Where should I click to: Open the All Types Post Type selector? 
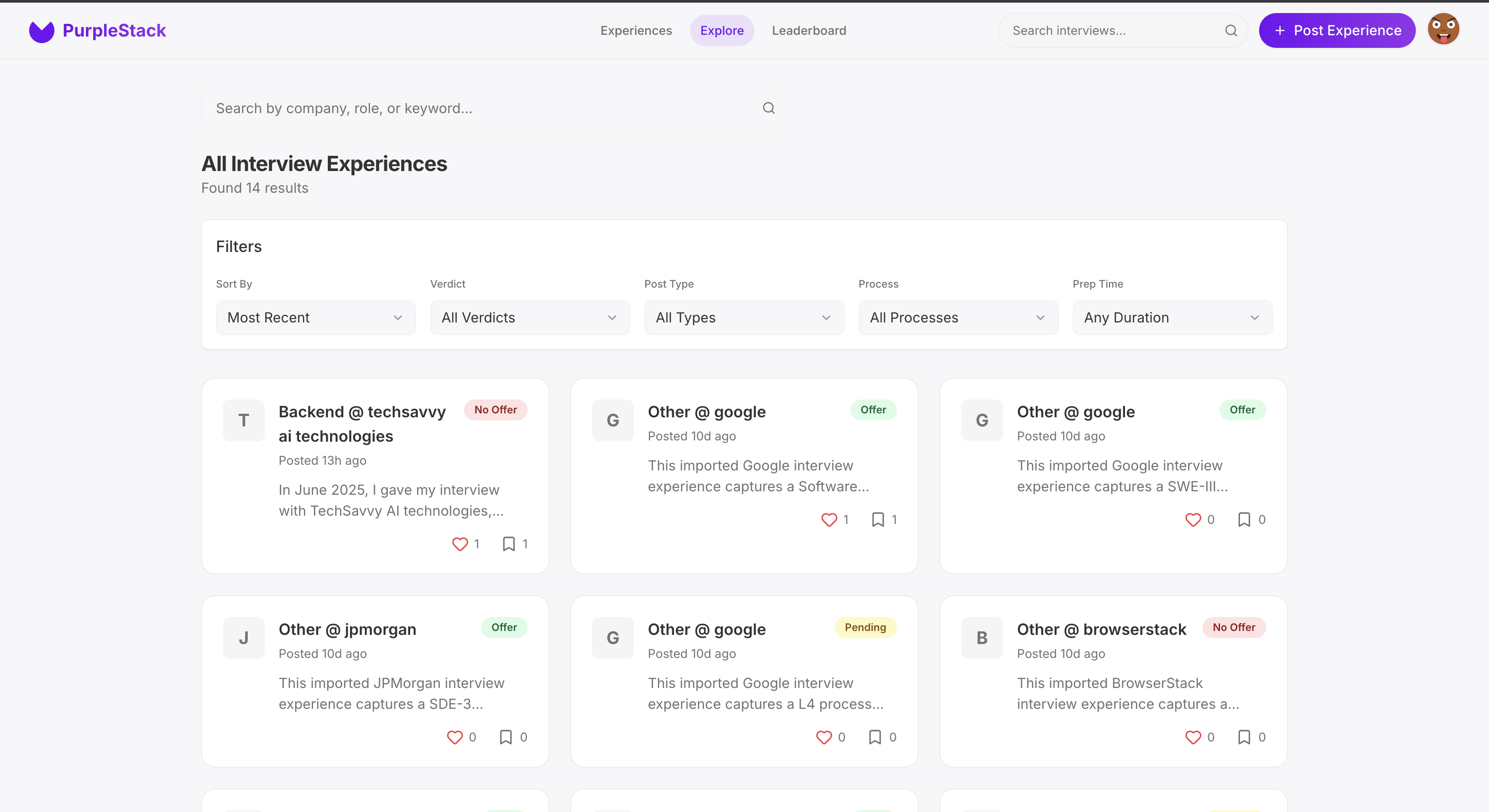pos(743,317)
